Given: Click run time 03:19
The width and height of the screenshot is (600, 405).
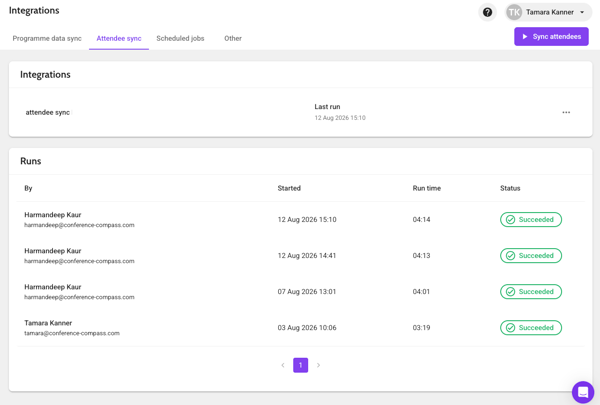Looking at the screenshot, I should click(421, 327).
